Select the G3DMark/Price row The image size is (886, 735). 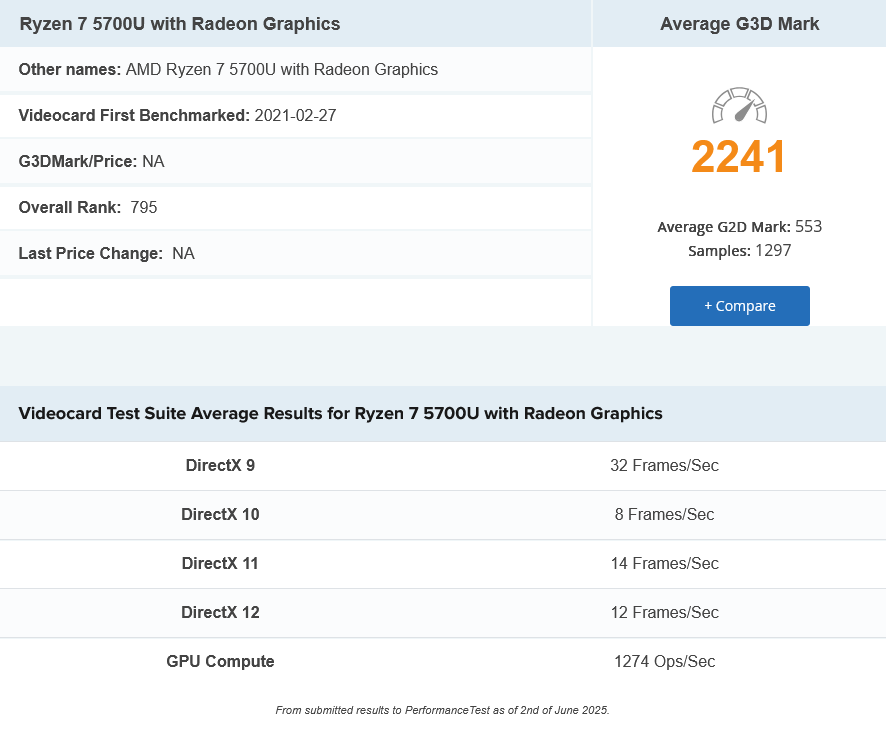point(91,161)
